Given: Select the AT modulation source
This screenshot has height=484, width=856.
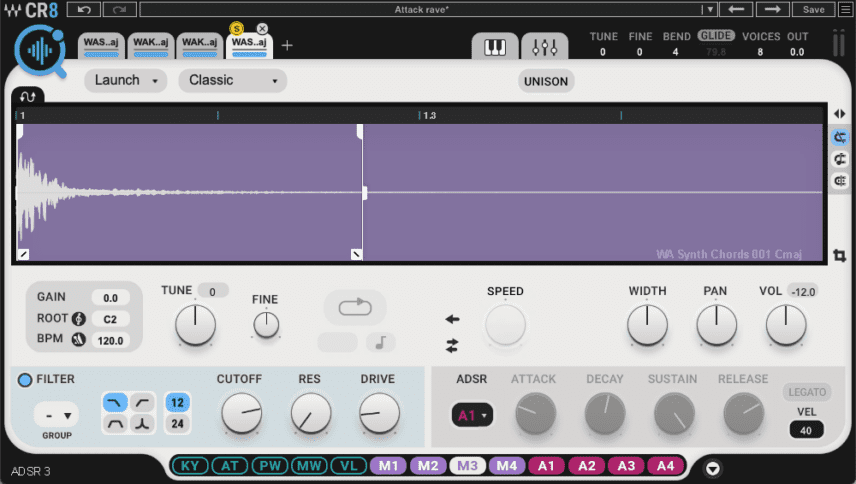Looking at the screenshot, I should (x=230, y=466).
